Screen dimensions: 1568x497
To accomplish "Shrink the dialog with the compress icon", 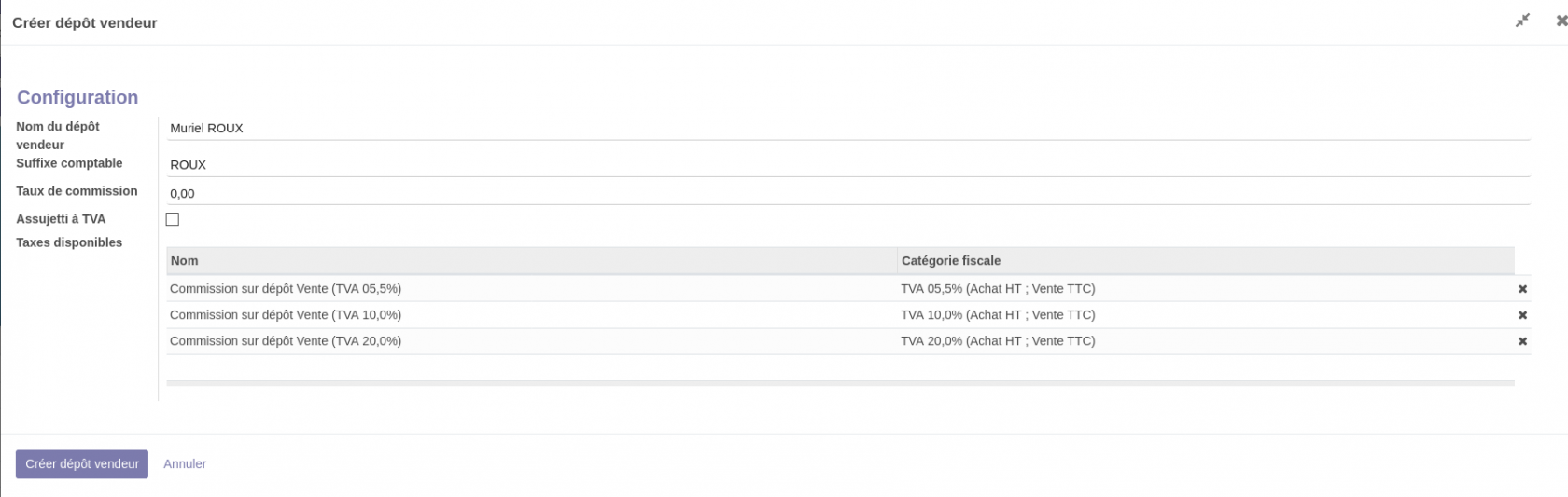I will point(1522,21).
